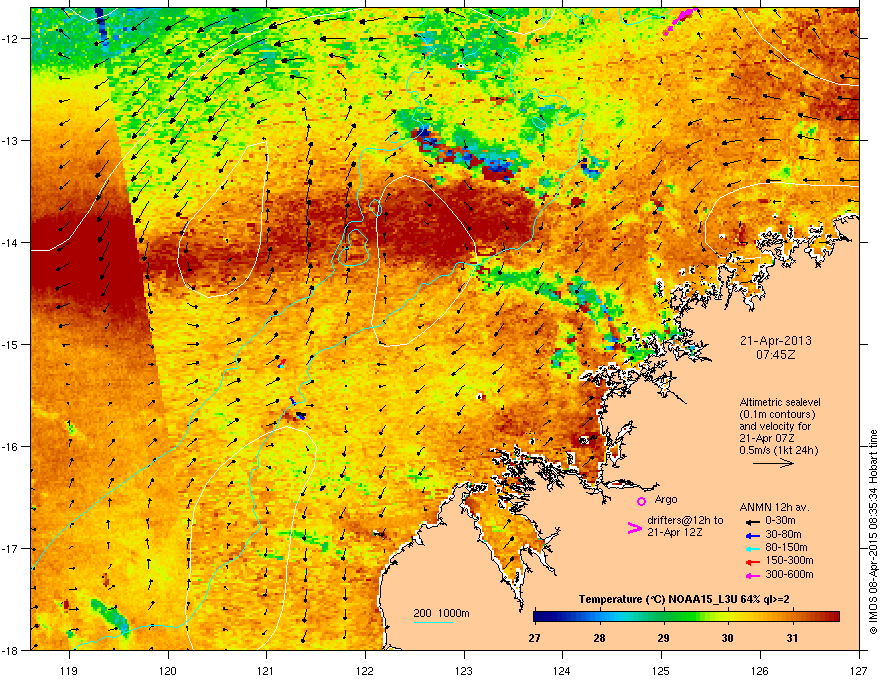Click the longitude axis label '123'
Image resolution: width=880 pixels, height=680 pixels.
464,670
